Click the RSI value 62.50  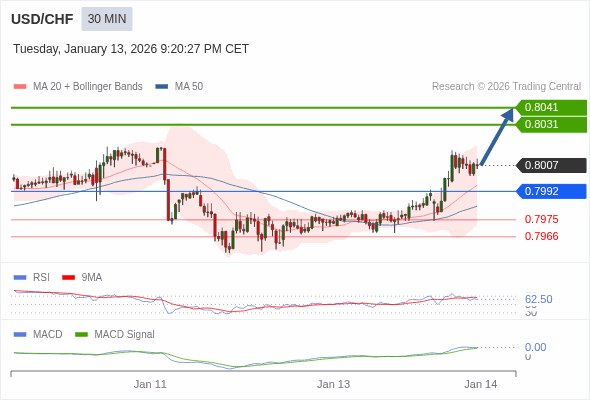[x=539, y=300]
